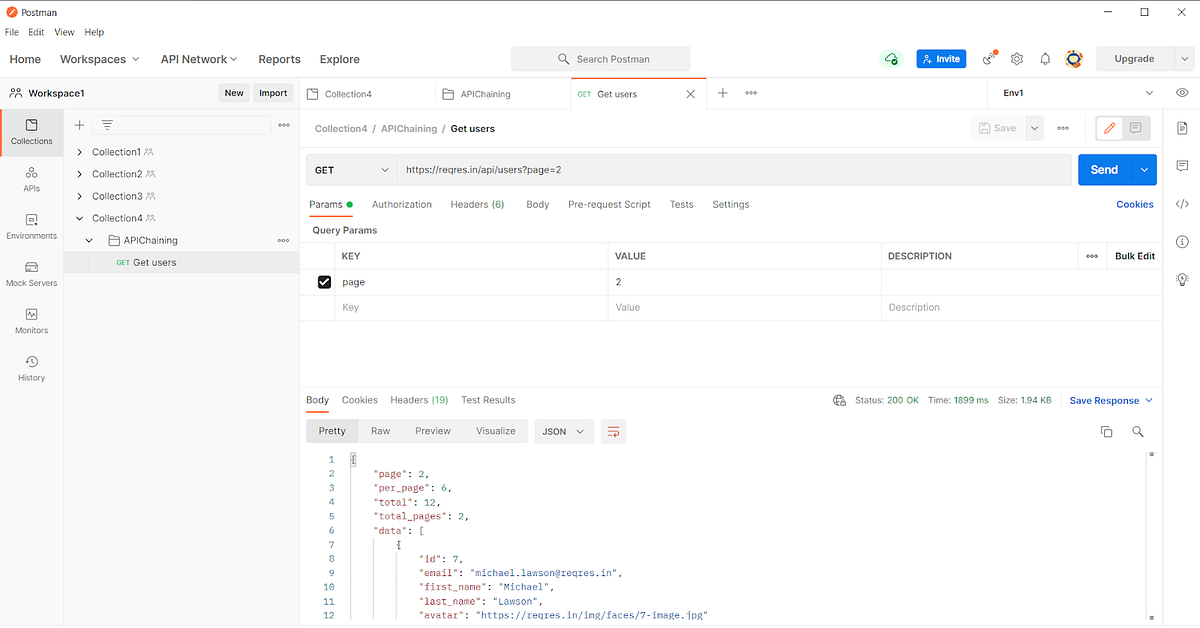The image size is (1200, 628).
Task: Open the History sidebar panel
Action: (x=31, y=363)
